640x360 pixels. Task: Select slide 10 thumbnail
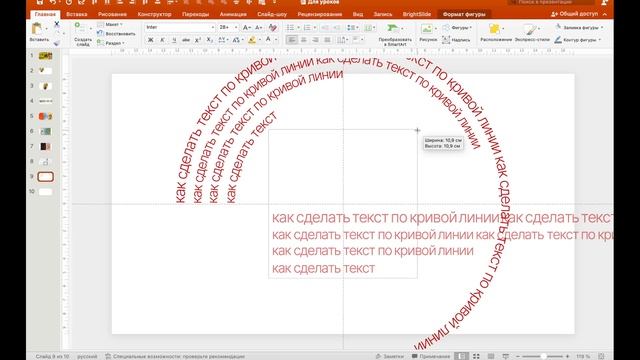(45, 191)
